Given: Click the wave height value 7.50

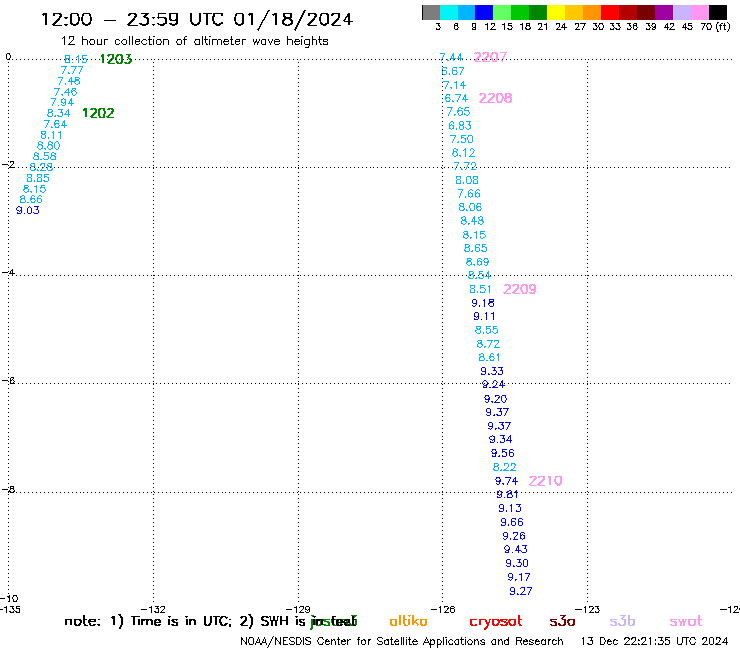Looking at the screenshot, I should 462,139.
